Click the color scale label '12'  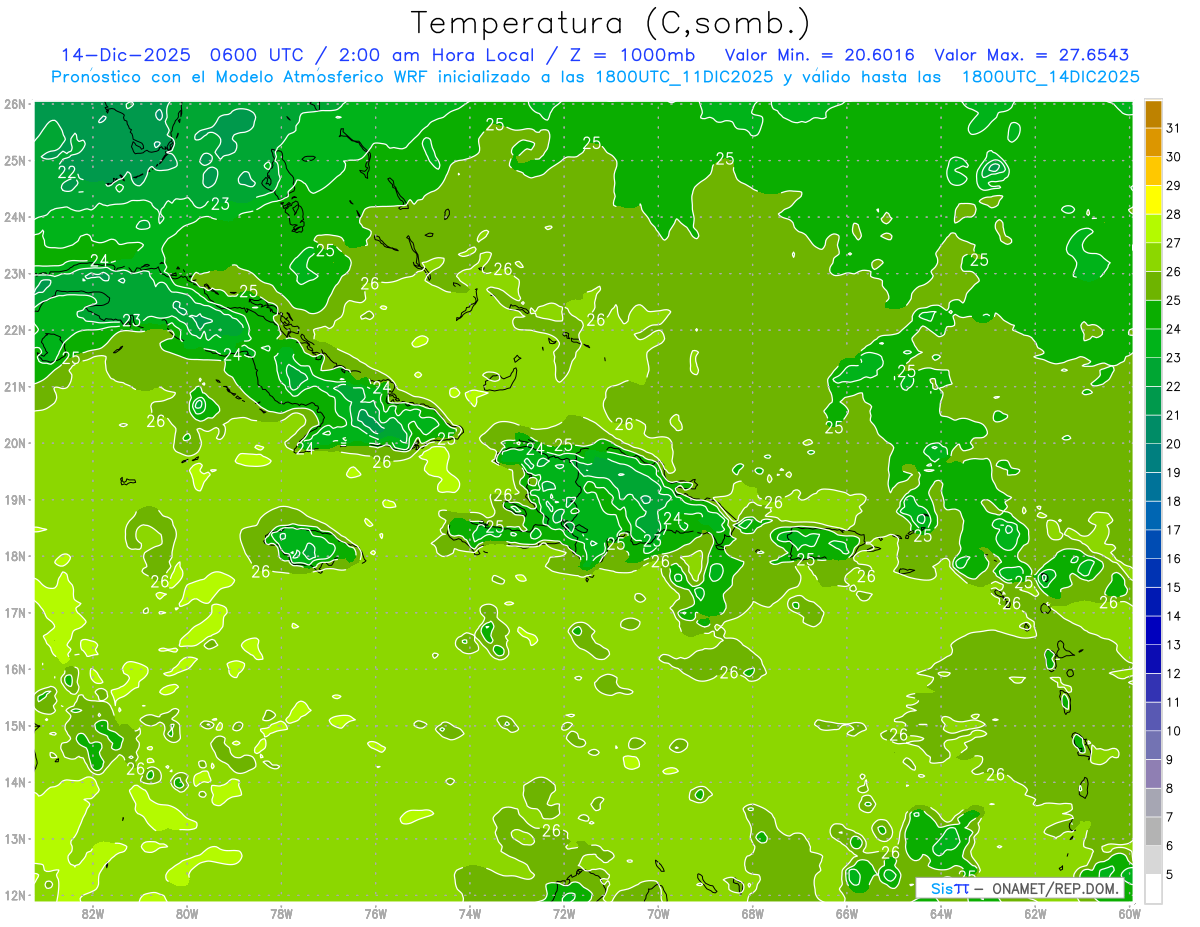[1173, 673]
